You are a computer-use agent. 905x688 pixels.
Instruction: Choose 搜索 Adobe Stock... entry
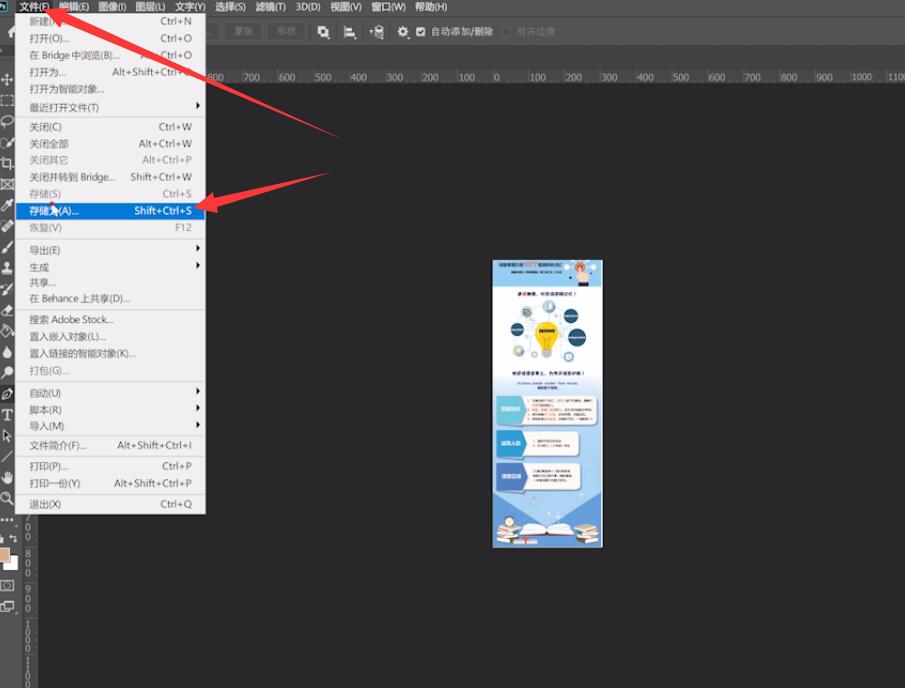pos(110,320)
